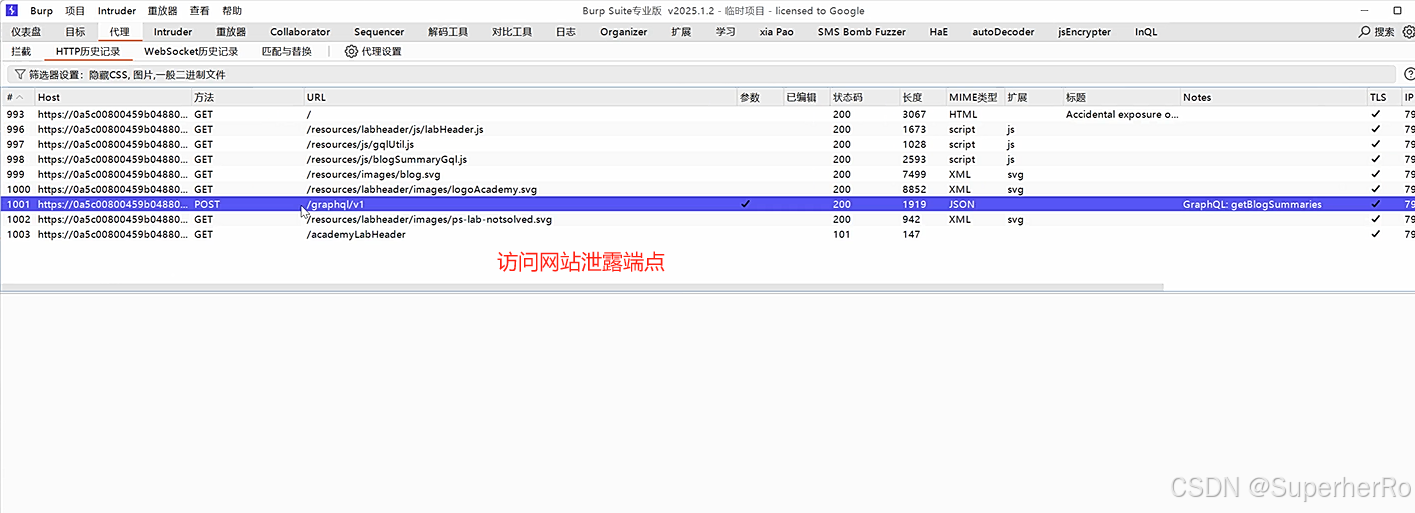Switch to the 仪表盘 tab
This screenshot has width=1415, height=513.
coord(26,32)
